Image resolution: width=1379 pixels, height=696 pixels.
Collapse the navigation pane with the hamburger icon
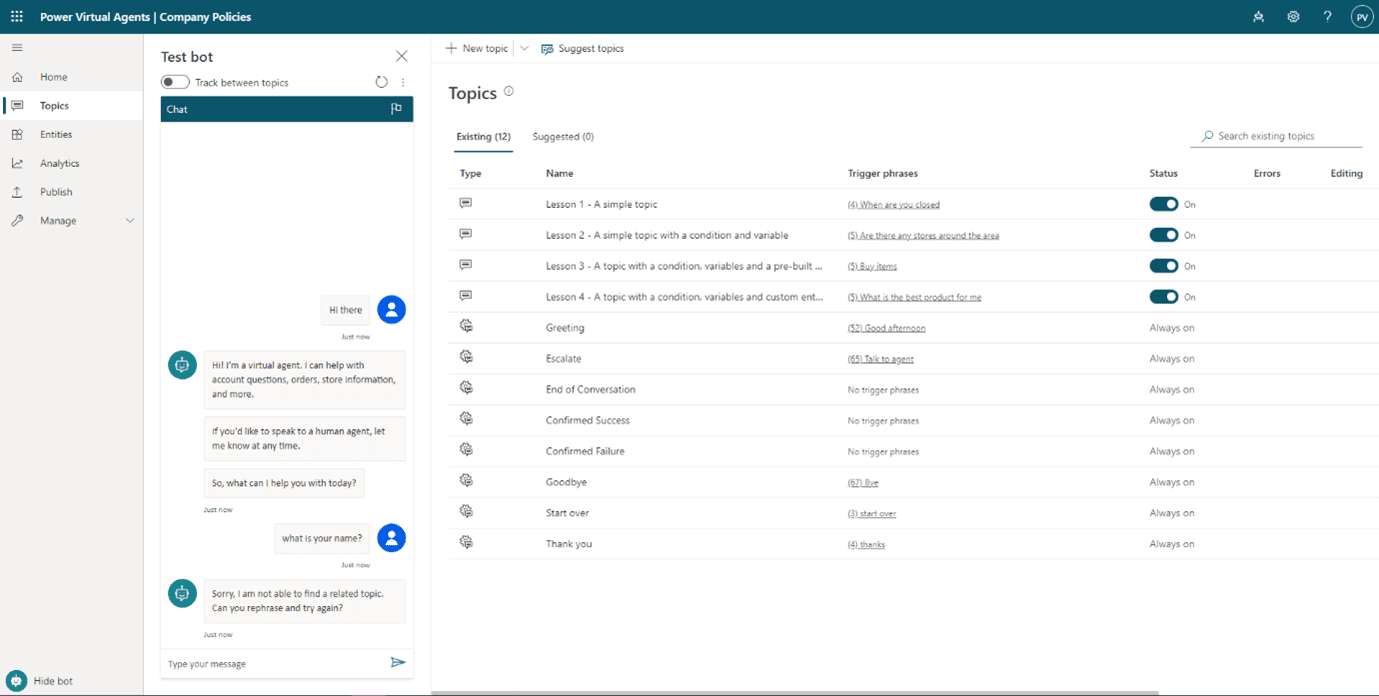pos(16,47)
